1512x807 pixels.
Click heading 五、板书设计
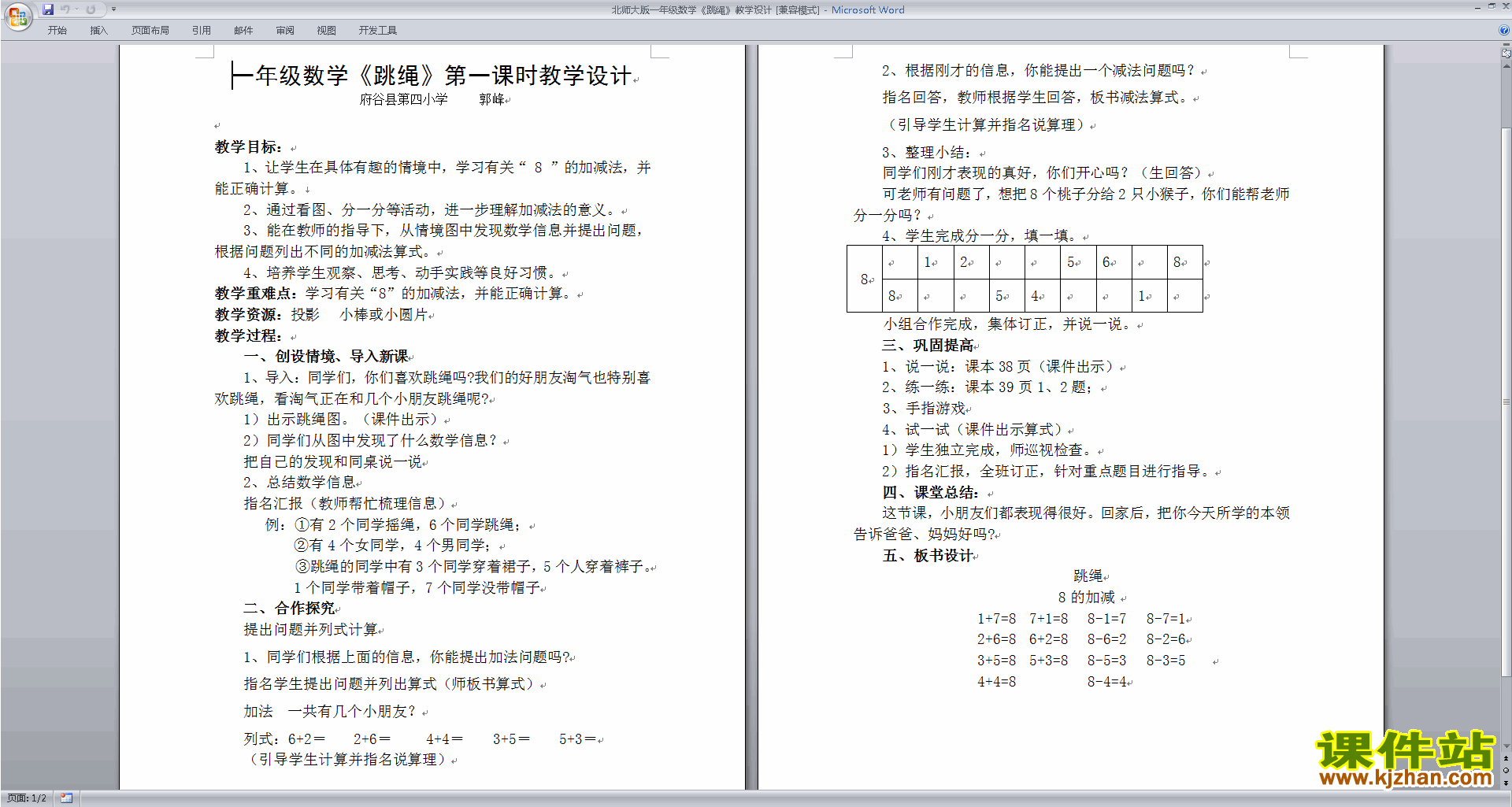click(928, 556)
